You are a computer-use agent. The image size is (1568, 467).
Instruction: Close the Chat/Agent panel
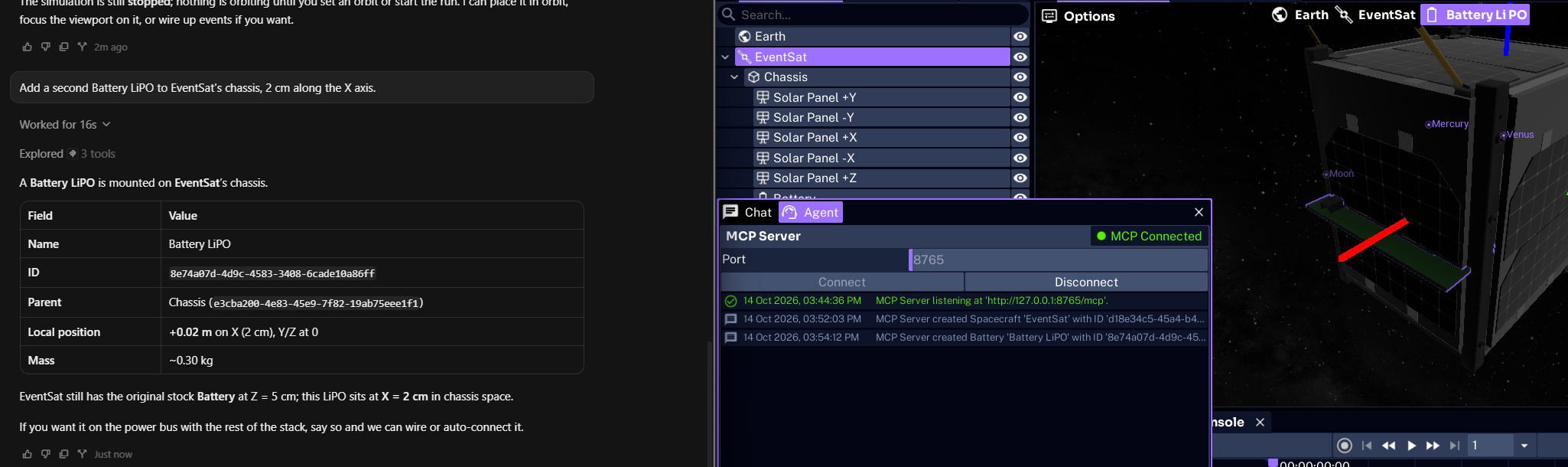(x=1199, y=212)
